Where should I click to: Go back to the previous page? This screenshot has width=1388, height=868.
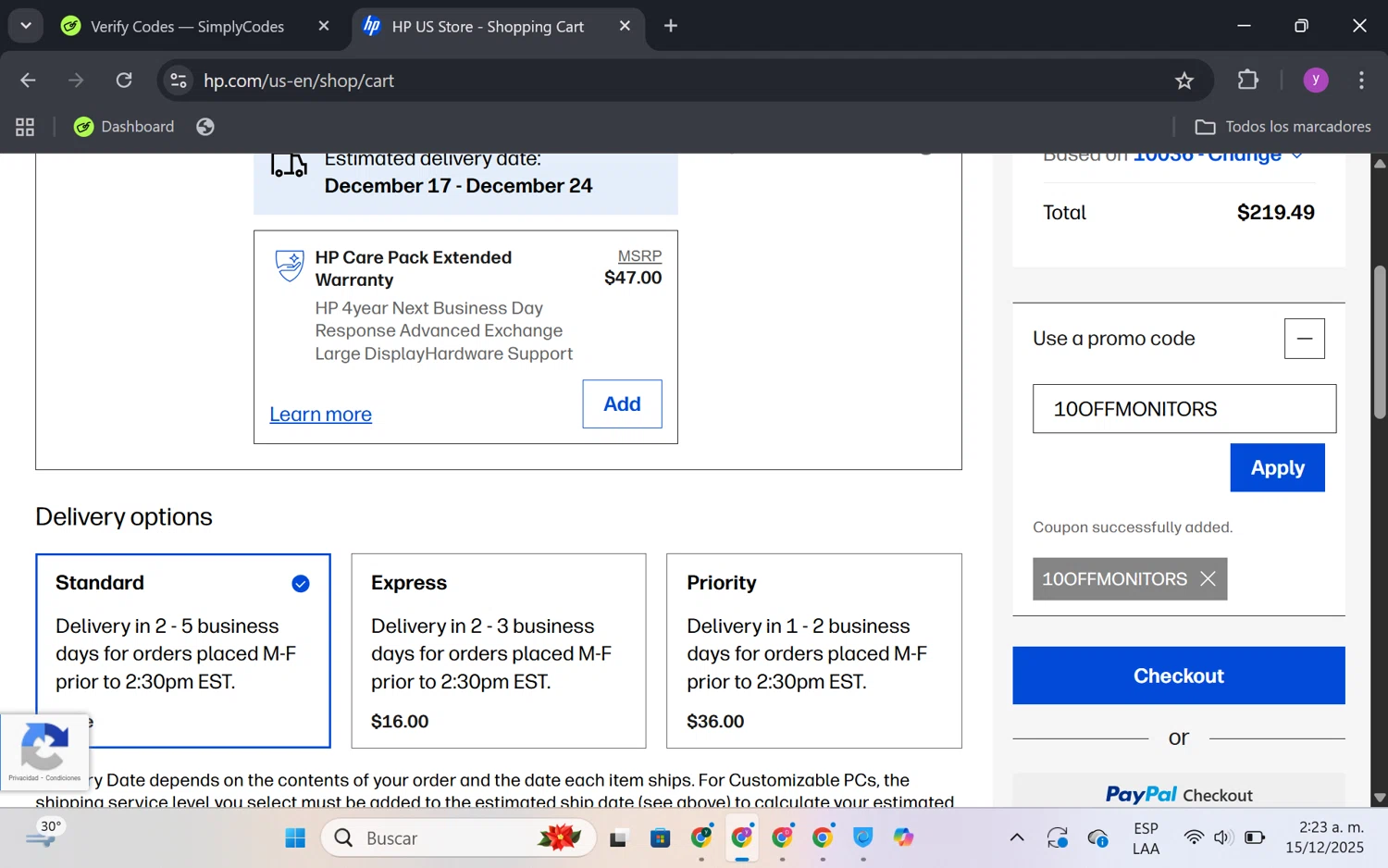pyautogui.click(x=28, y=81)
